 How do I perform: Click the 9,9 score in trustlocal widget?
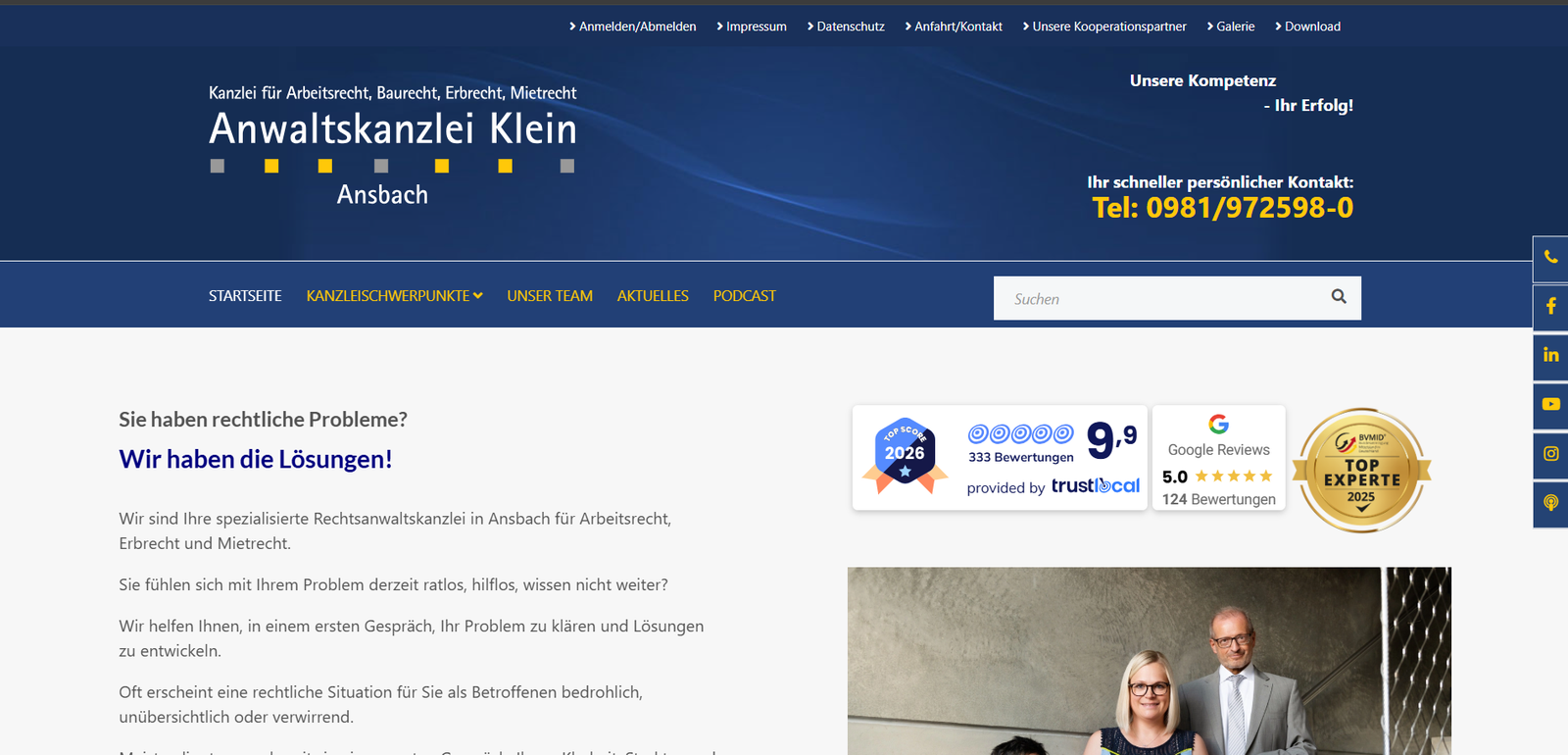click(1112, 439)
